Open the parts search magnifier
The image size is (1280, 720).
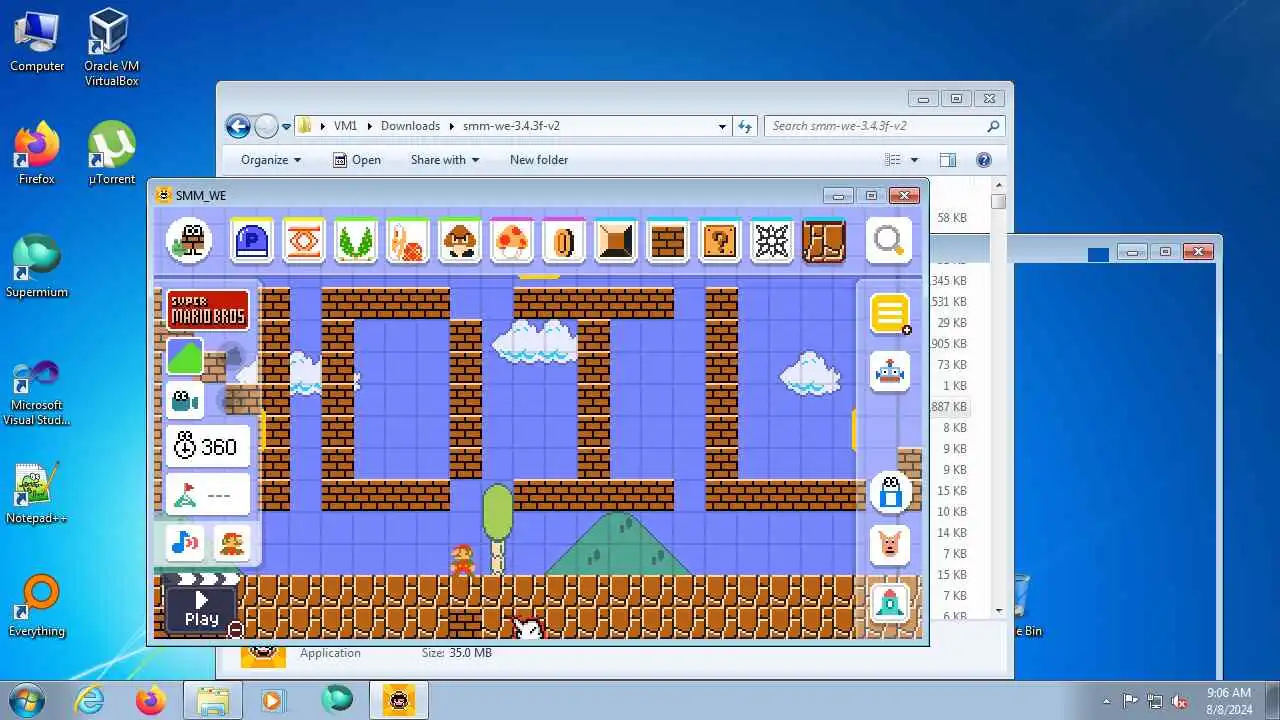click(889, 240)
